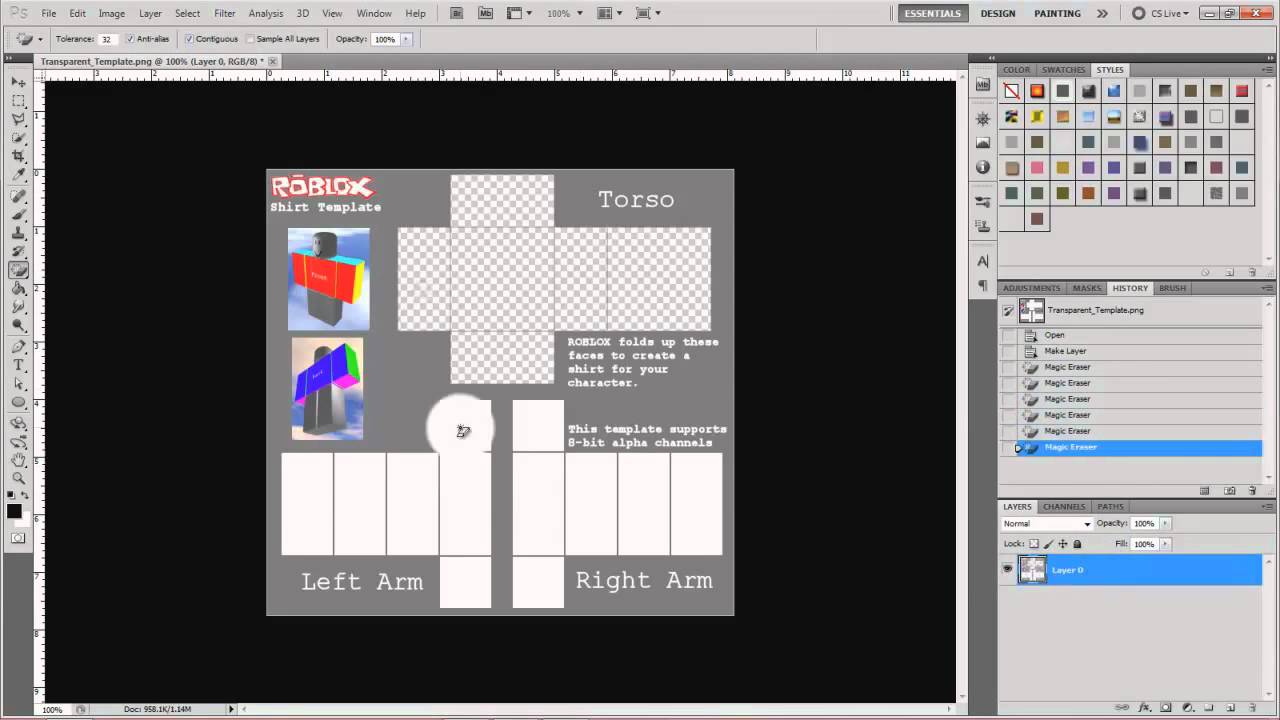
Task: Toggle lock image pixels
Action: [x=1048, y=544]
